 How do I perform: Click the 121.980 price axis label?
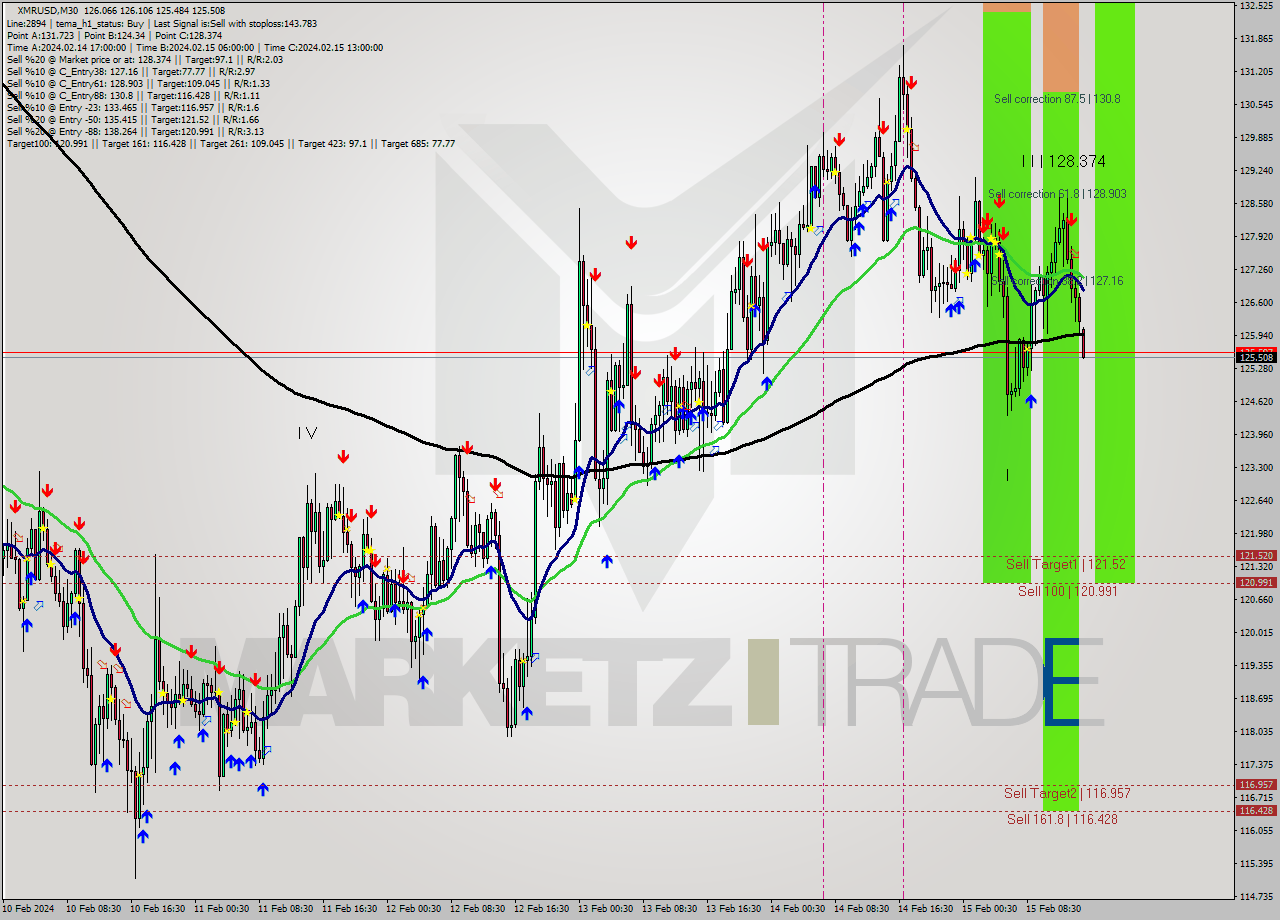pyautogui.click(x=1256, y=534)
